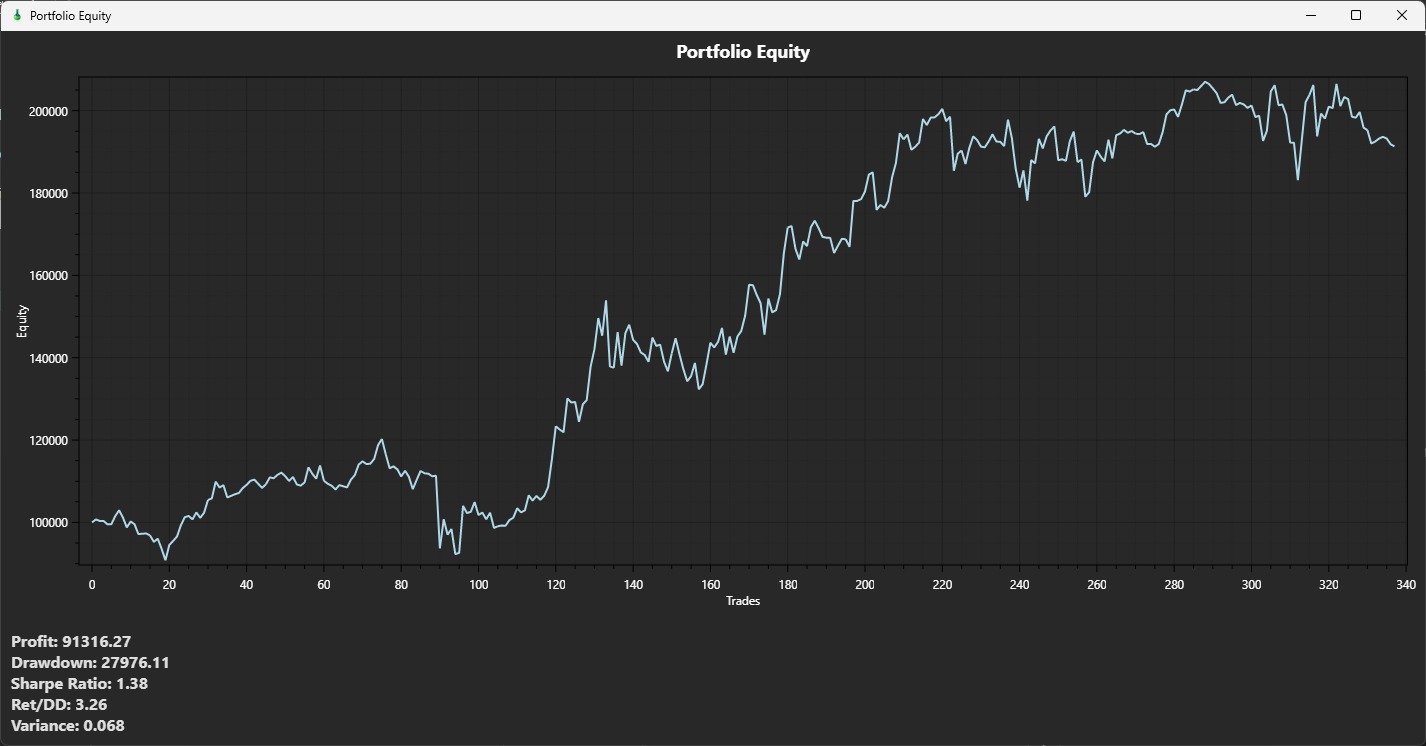
Task: Click the 300 tick on the Trades axis
Action: 1252,585
